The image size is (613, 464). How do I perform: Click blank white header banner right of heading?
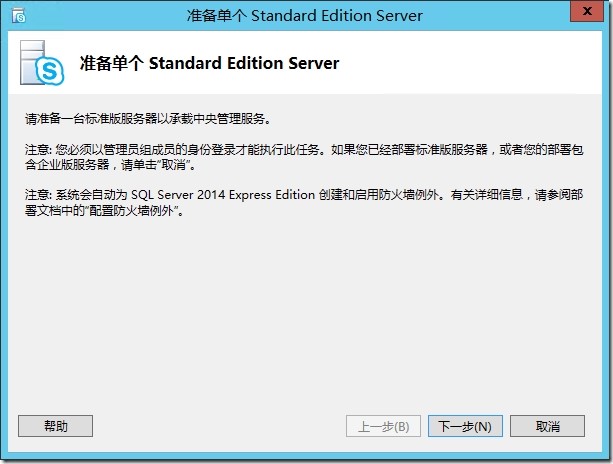pos(469,63)
